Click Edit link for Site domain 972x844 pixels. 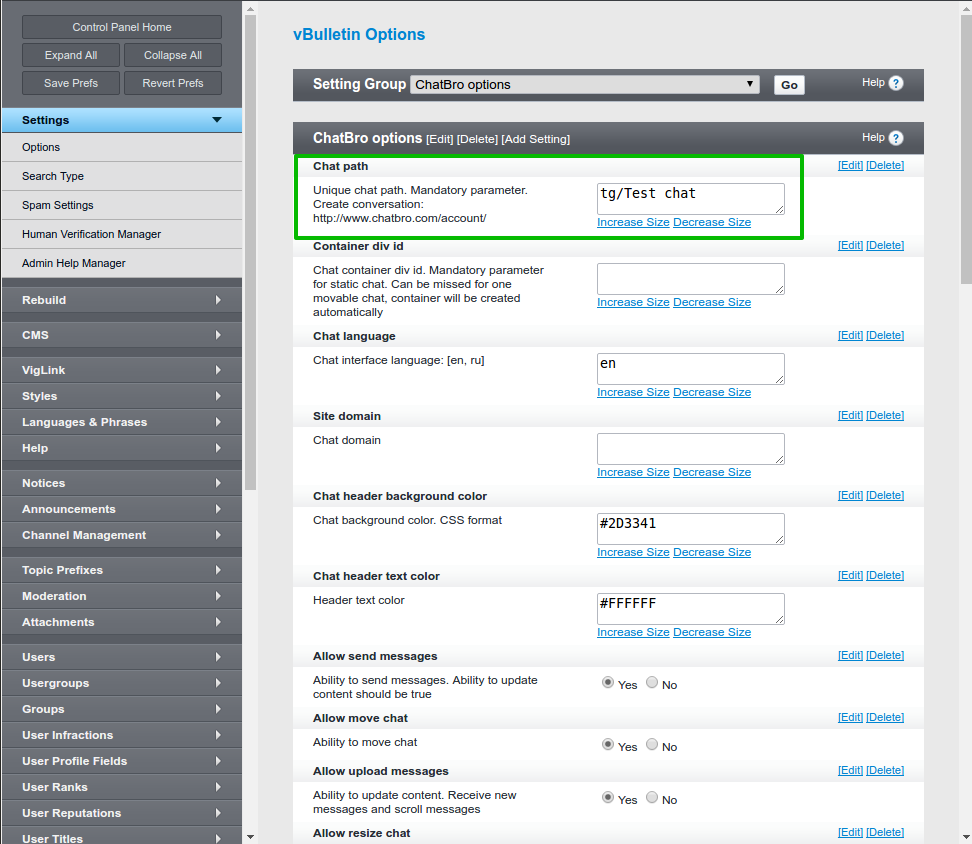[850, 415]
